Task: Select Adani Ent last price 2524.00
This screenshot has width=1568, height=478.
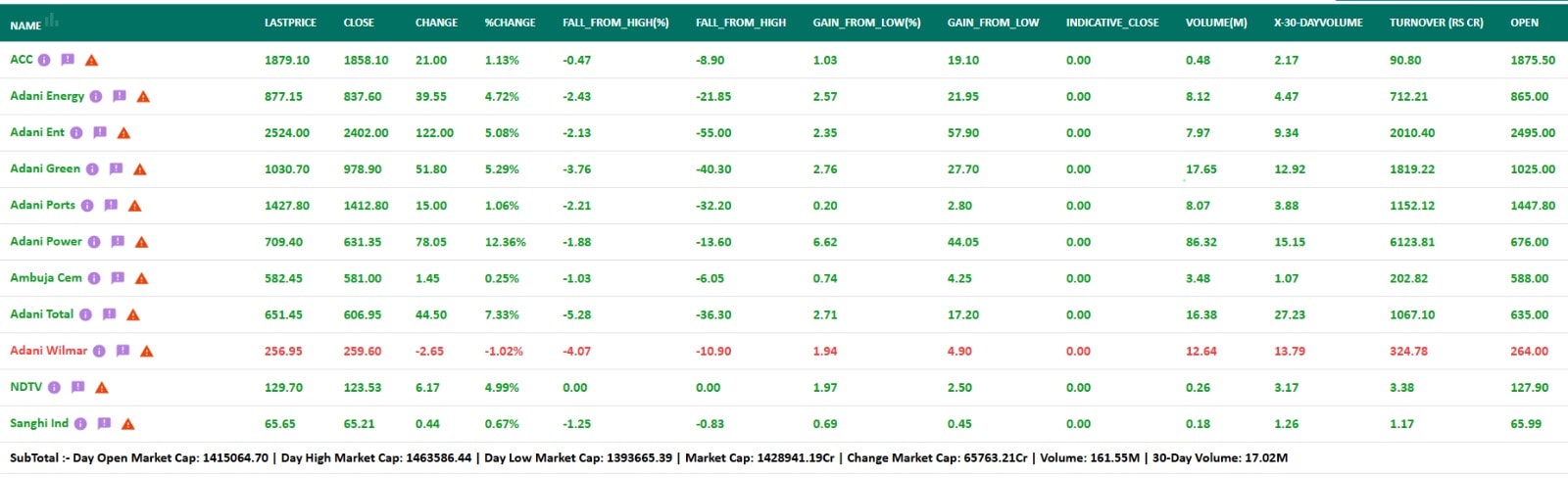Action: [x=286, y=133]
